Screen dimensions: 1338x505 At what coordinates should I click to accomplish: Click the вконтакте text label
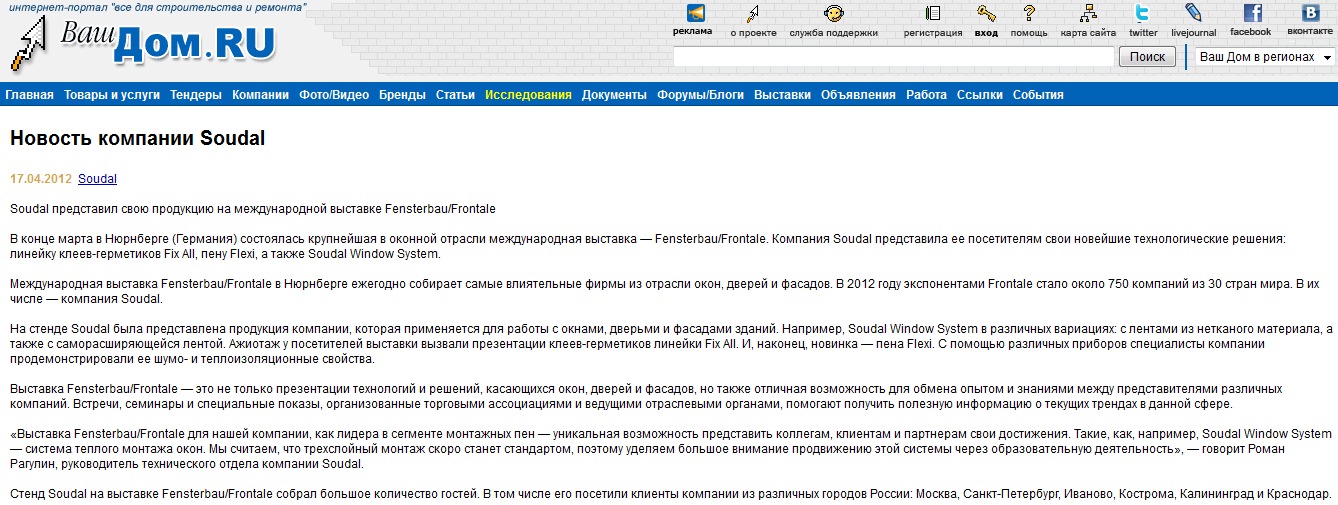(1310, 32)
